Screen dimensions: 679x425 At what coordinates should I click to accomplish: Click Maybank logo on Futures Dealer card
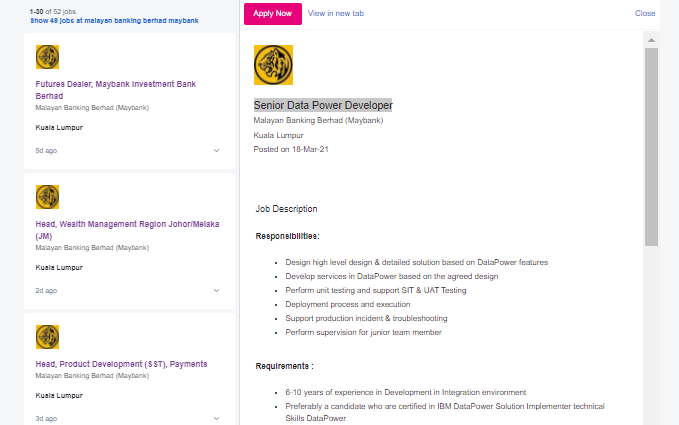pyautogui.click(x=47, y=57)
